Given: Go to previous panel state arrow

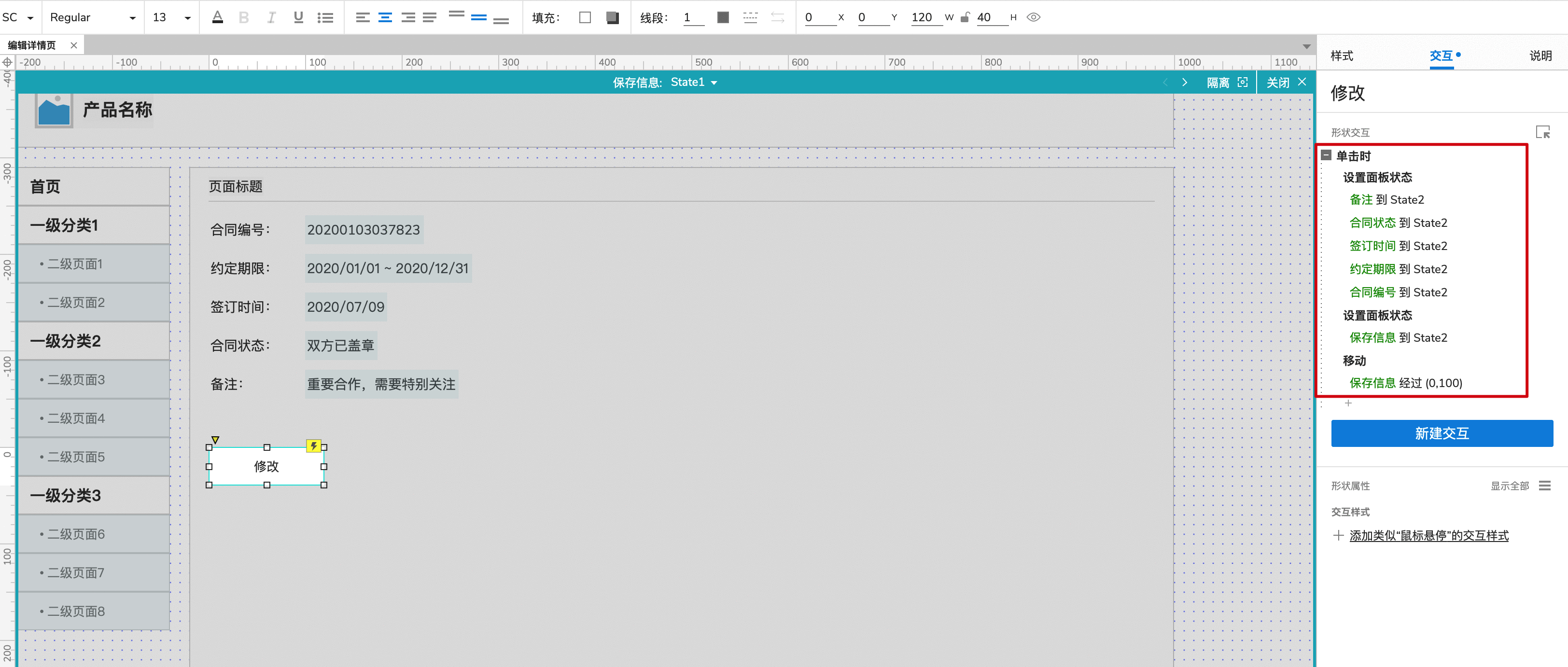Looking at the screenshot, I should coord(1164,82).
